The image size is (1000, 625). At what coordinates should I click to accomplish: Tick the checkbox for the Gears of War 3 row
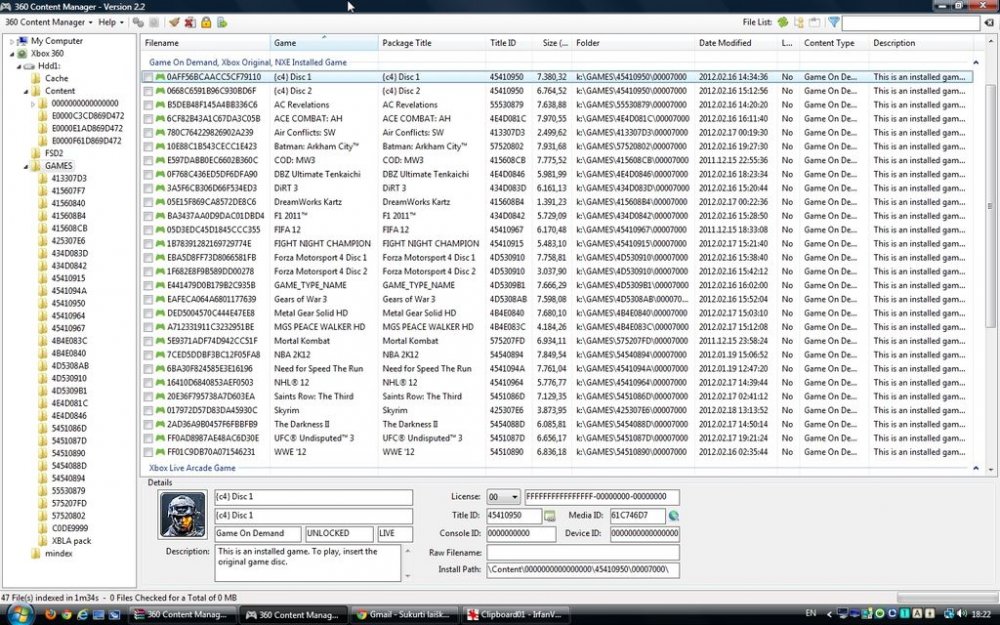point(148,299)
